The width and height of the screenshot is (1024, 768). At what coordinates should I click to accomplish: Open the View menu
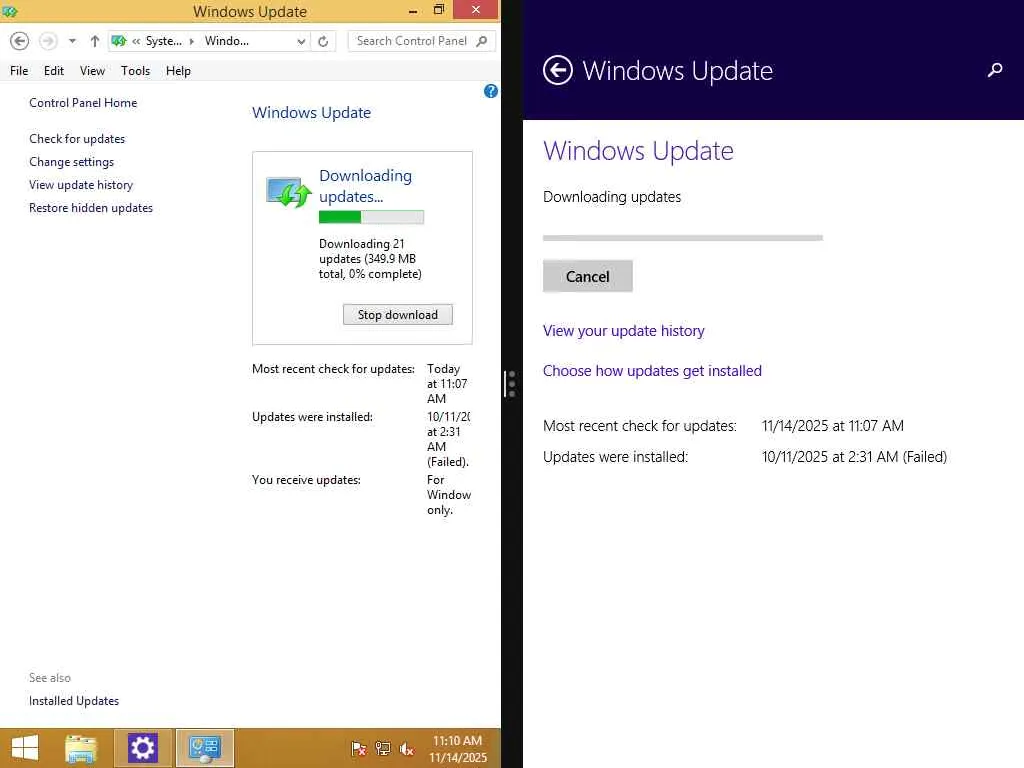point(92,71)
